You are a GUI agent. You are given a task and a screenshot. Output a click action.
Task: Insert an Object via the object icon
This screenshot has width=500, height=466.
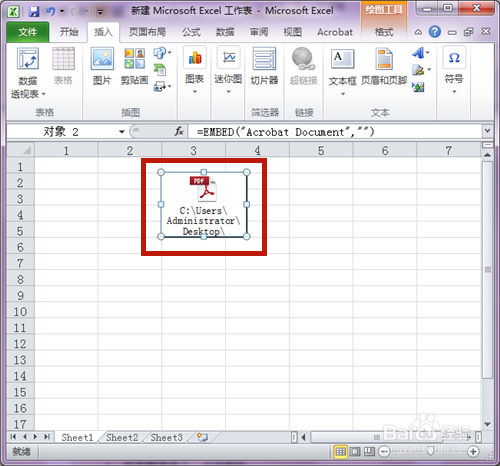[418, 87]
